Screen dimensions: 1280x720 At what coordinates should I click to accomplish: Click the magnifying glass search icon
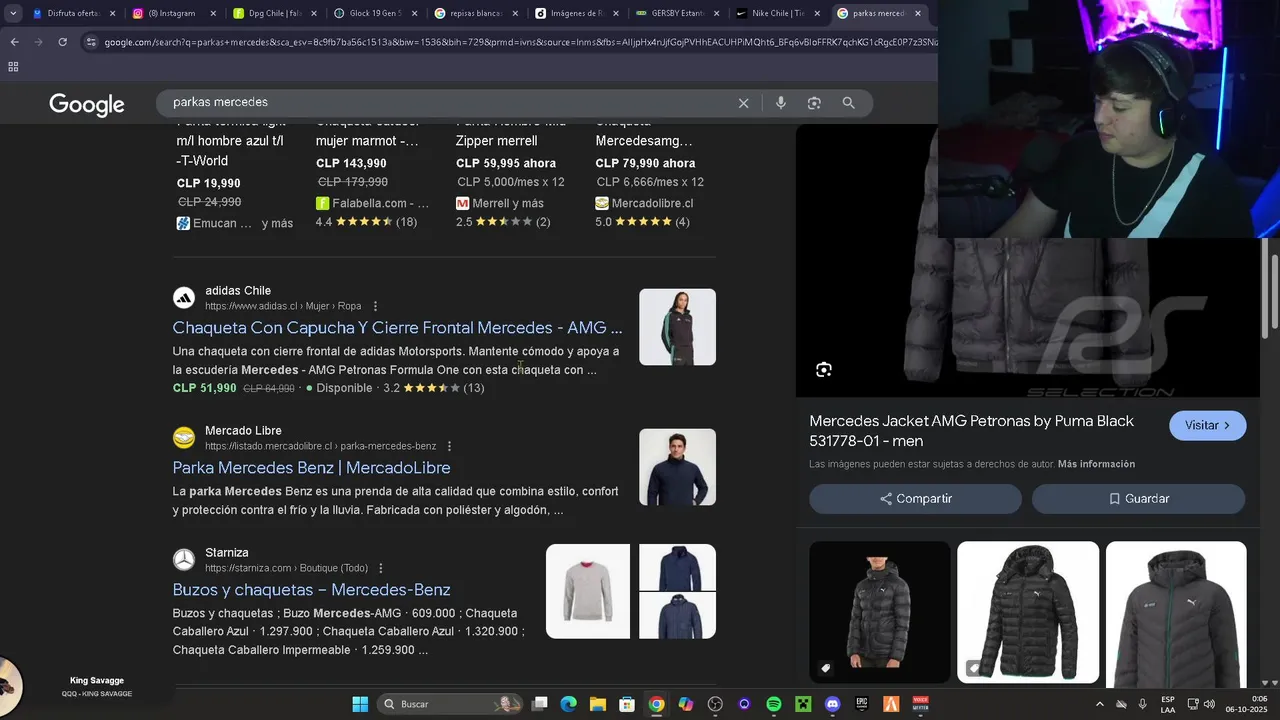click(849, 103)
